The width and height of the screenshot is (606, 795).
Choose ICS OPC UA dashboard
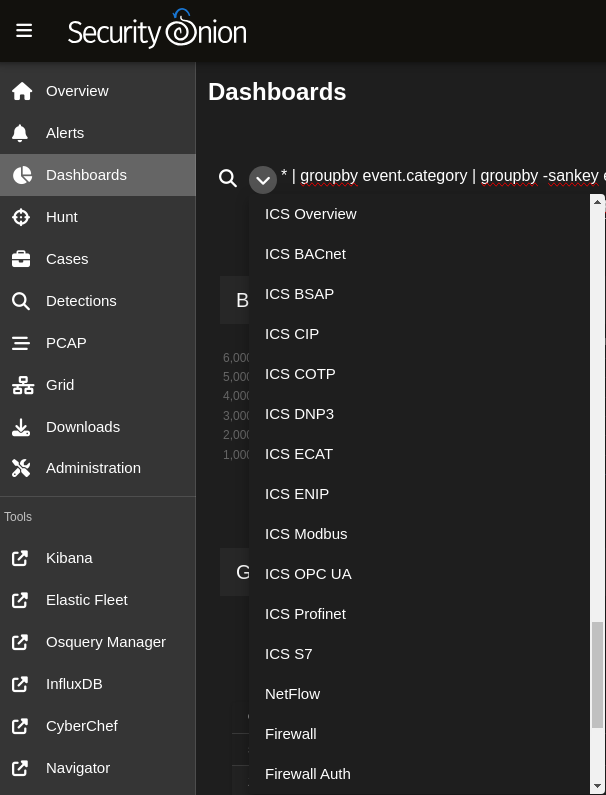(419, 574)
